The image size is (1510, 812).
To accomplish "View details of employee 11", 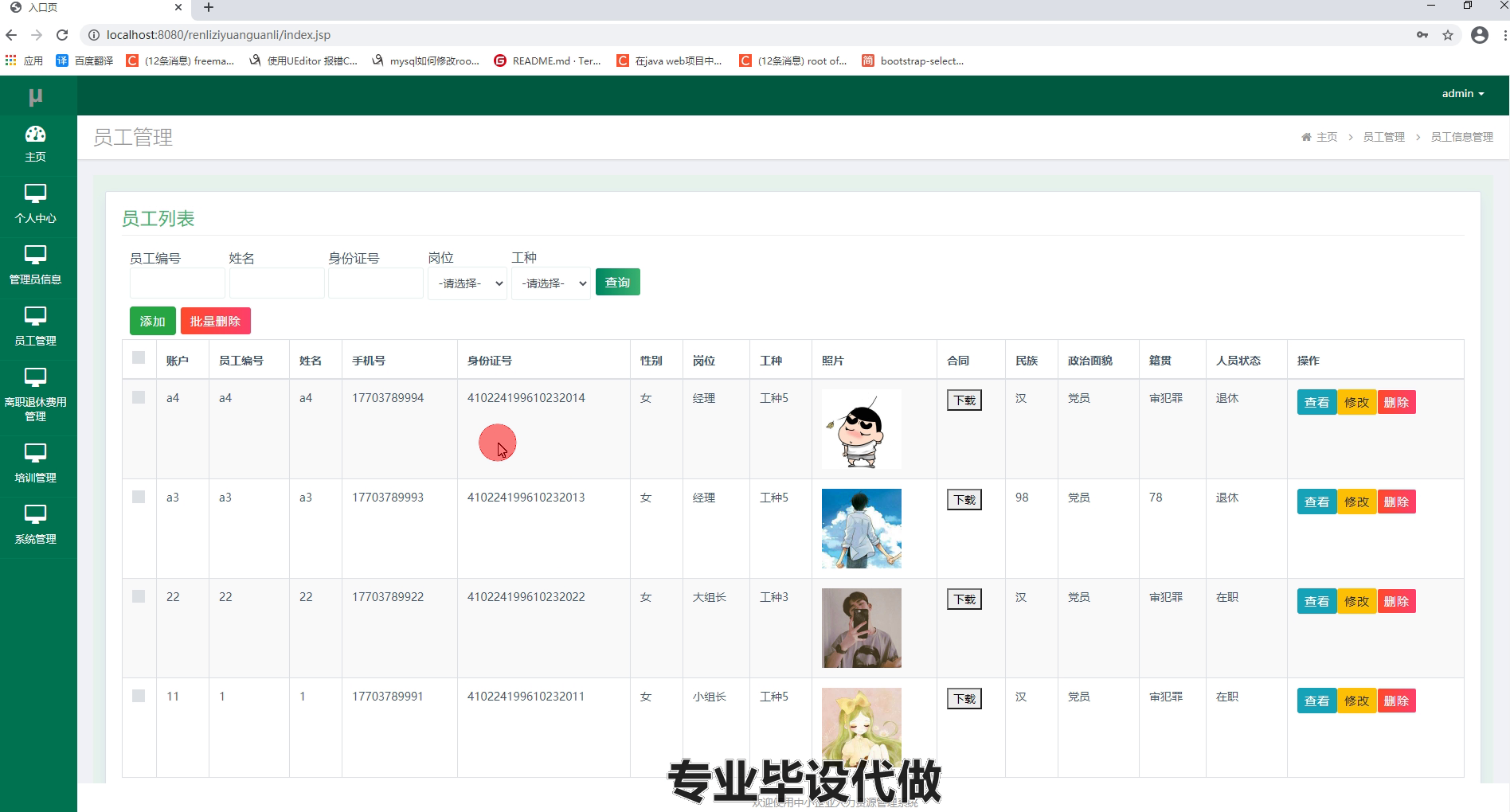I will [1317, 701].
